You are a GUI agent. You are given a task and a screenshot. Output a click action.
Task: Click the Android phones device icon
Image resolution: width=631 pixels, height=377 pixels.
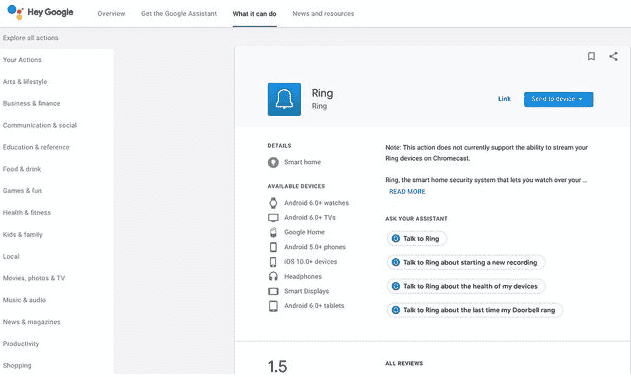coord(273,247)
